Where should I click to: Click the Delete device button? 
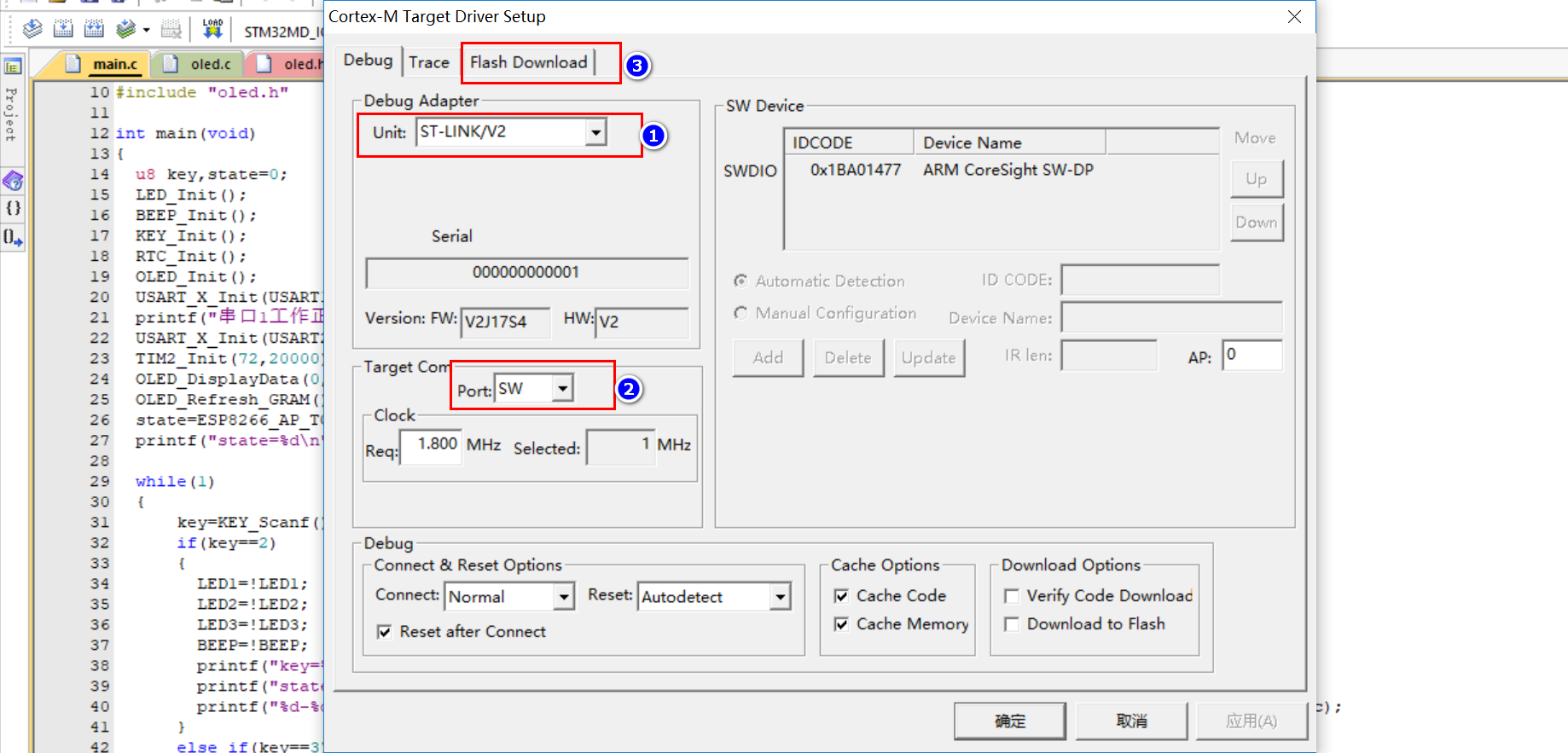[x=848, y=358]
